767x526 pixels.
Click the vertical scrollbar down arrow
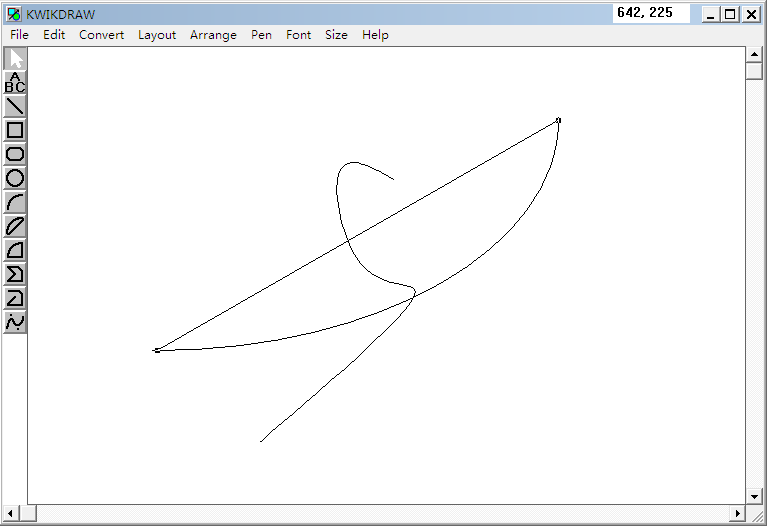tap(755, 496)
